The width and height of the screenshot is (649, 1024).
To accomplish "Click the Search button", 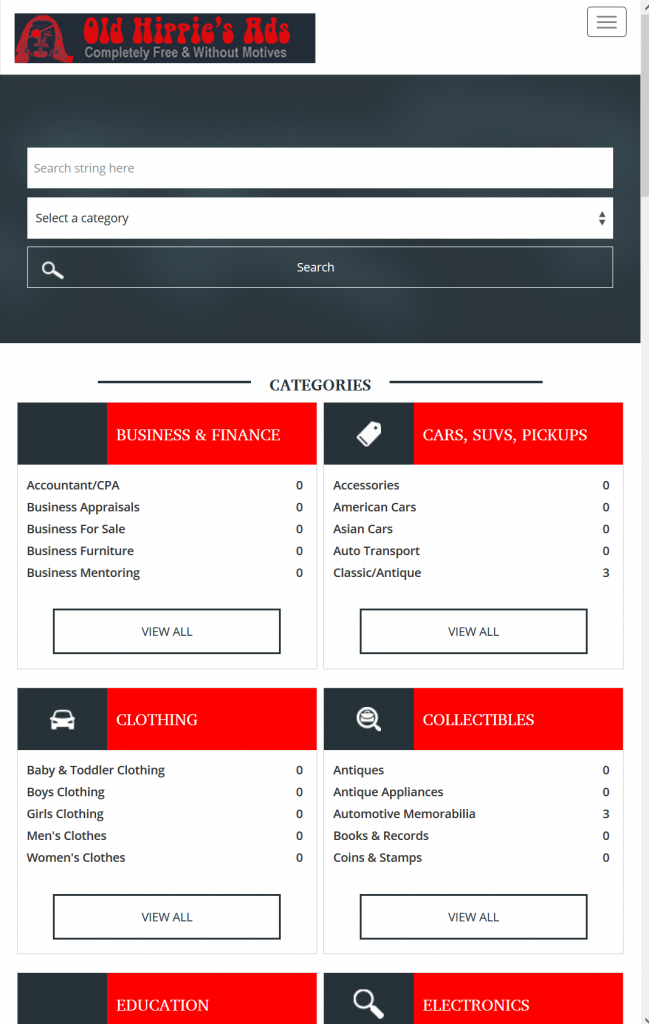I will point(320,267).
